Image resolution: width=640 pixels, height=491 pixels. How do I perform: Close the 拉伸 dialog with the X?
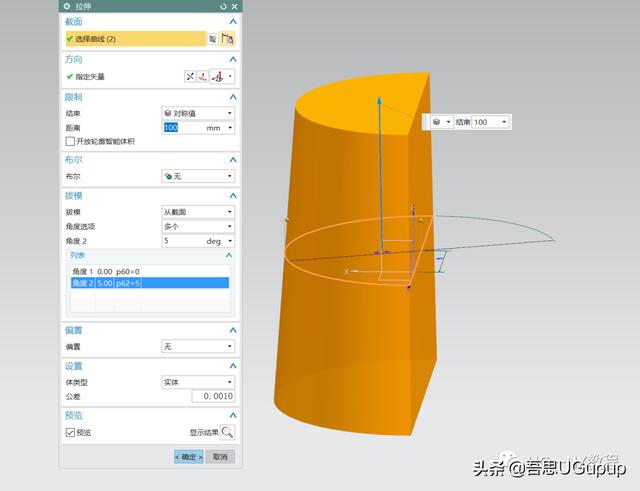pos(234,7)
